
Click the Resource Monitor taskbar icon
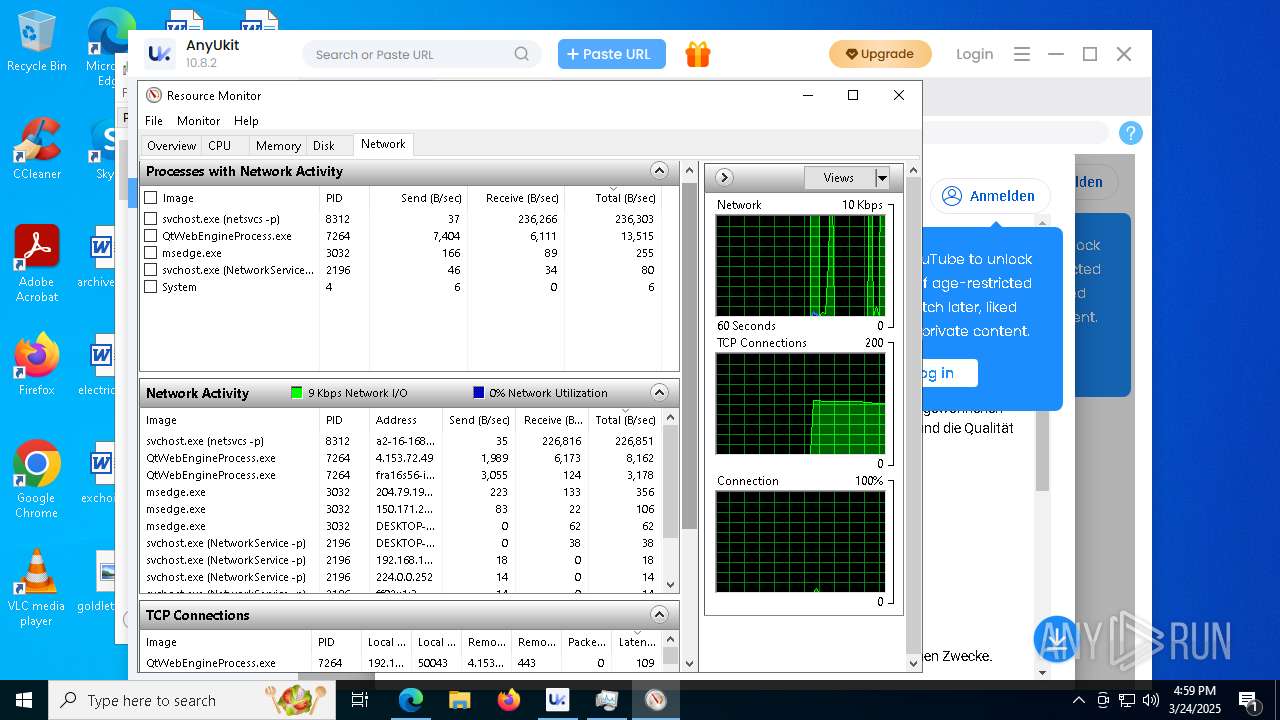[x=655, y=700]
